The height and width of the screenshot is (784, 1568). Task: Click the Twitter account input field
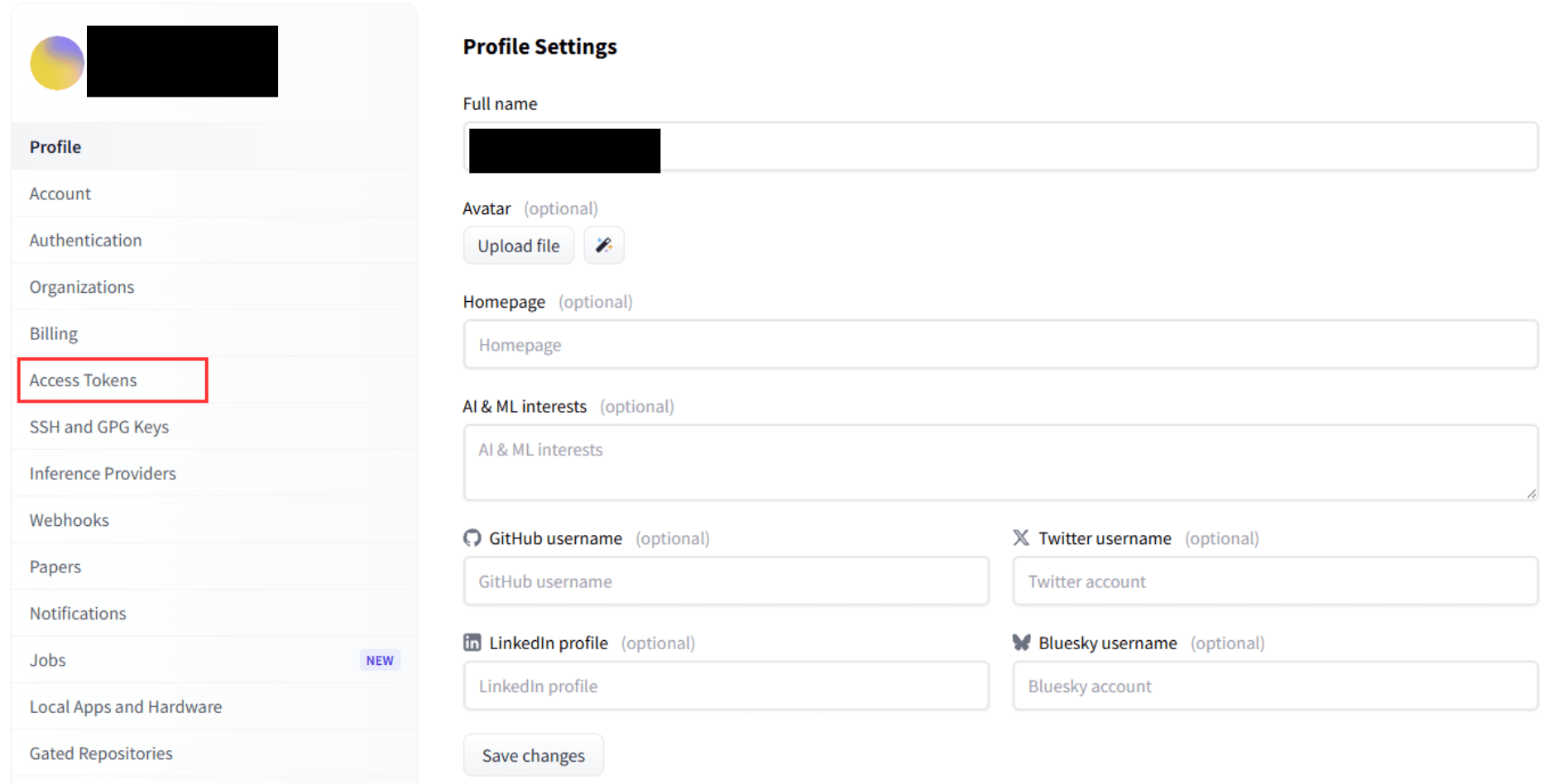tap(1275, 581)
